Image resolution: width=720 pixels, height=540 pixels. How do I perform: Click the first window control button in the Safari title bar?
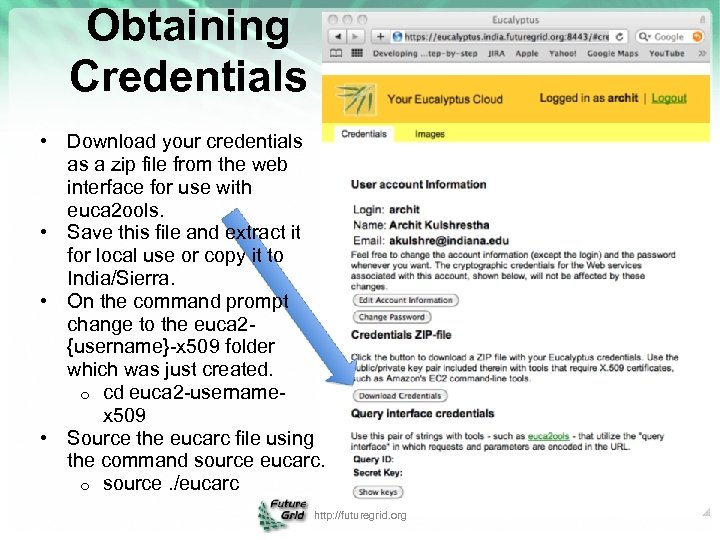point(333,20)
